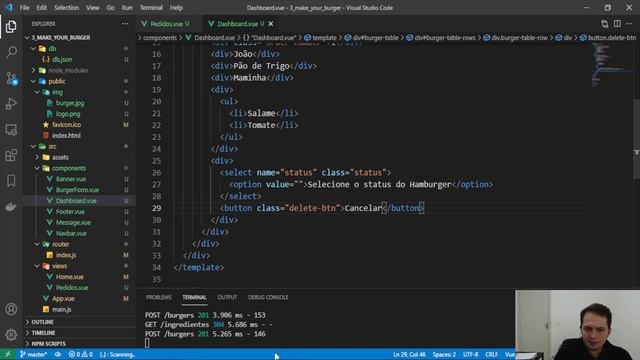Click the UTF-8 encoding status item
Viewport: 640px width, 360px height.
(470, 354)
